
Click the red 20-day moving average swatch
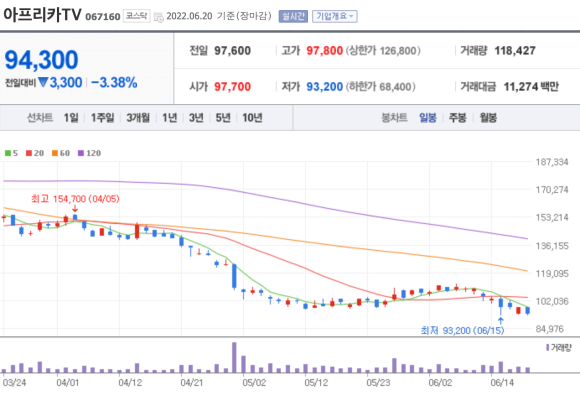[29, 153]
